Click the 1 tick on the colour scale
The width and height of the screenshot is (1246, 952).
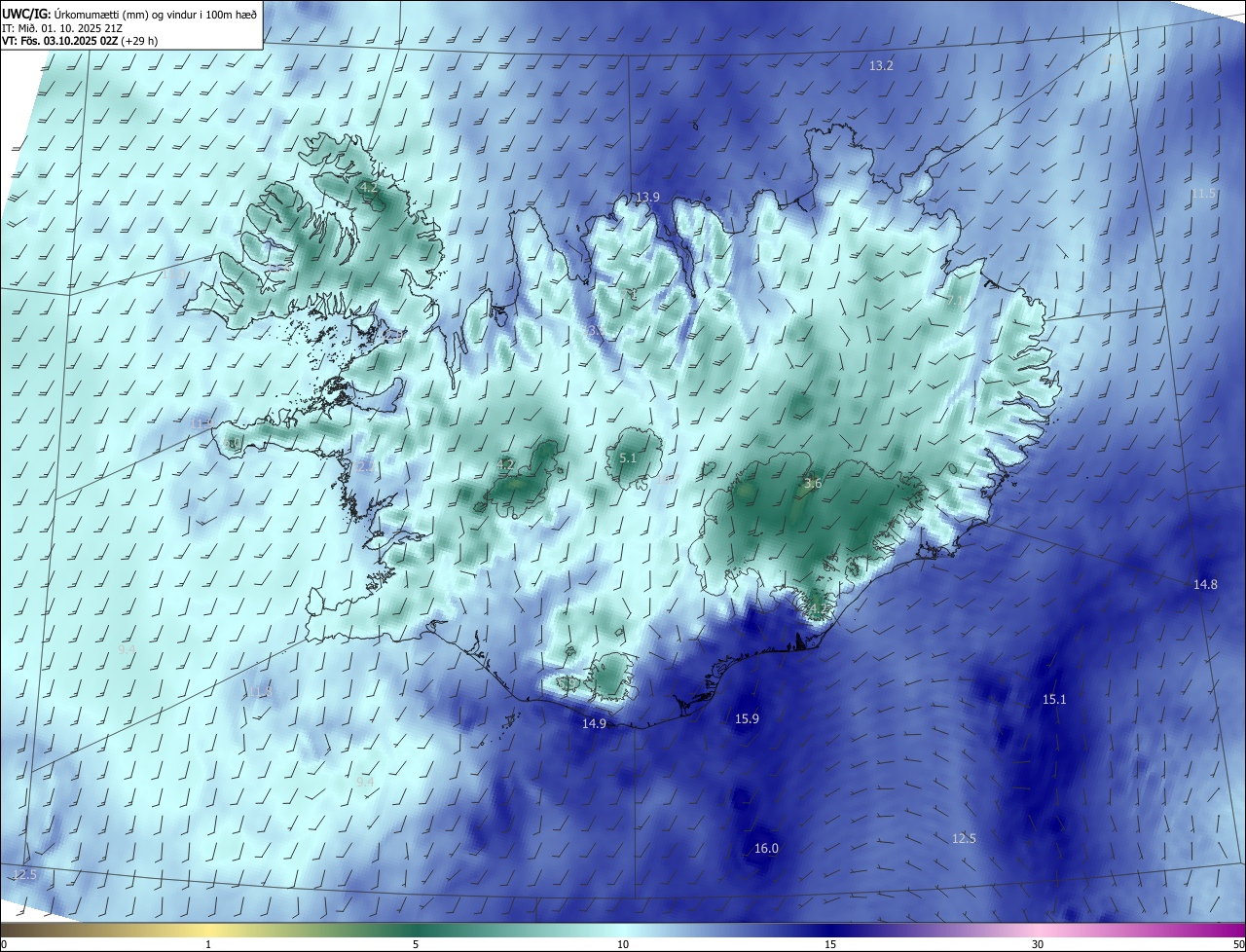pyautogui.click(x=208, y=944)
